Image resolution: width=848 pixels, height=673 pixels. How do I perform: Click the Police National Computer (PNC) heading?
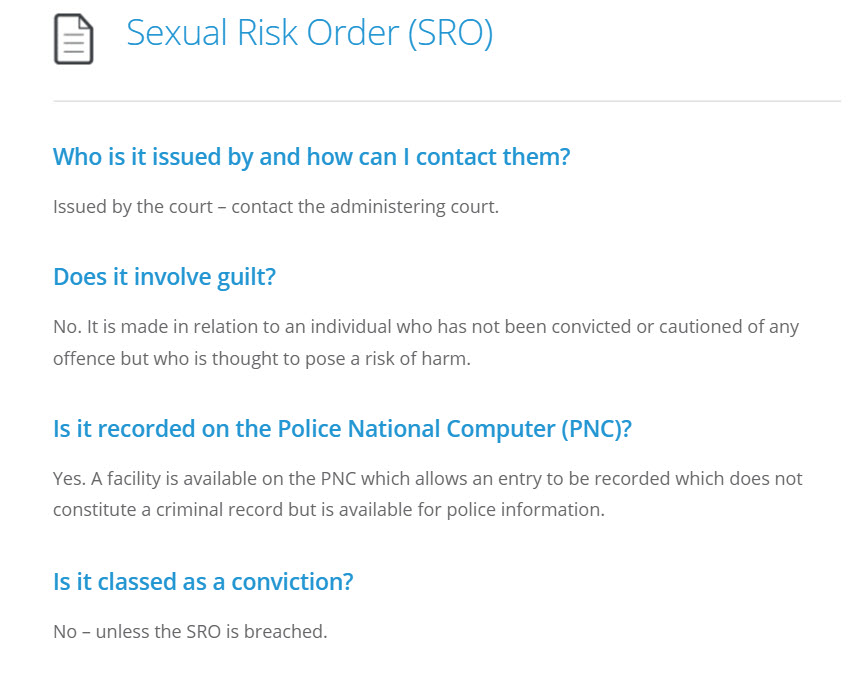[x=342, y=429]
